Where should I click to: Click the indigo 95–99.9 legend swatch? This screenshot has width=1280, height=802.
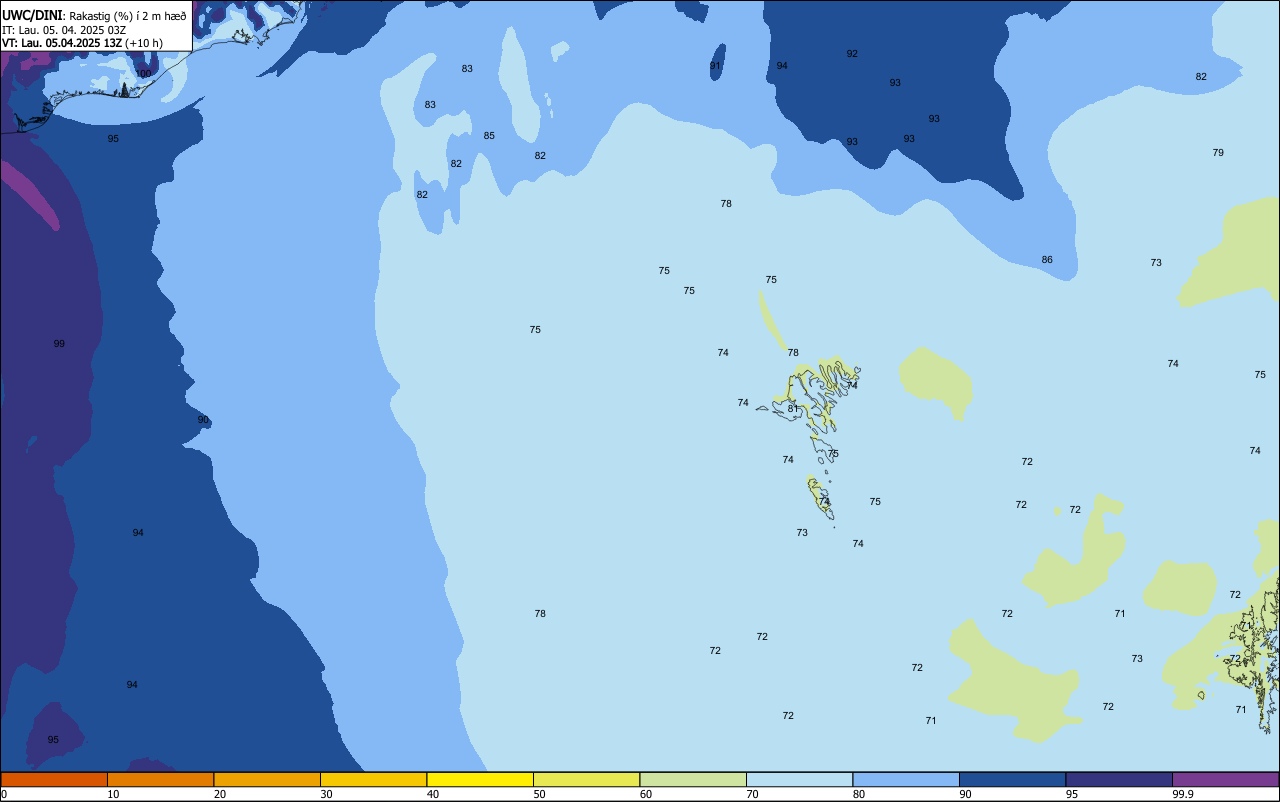click(x=1119, y=779)
